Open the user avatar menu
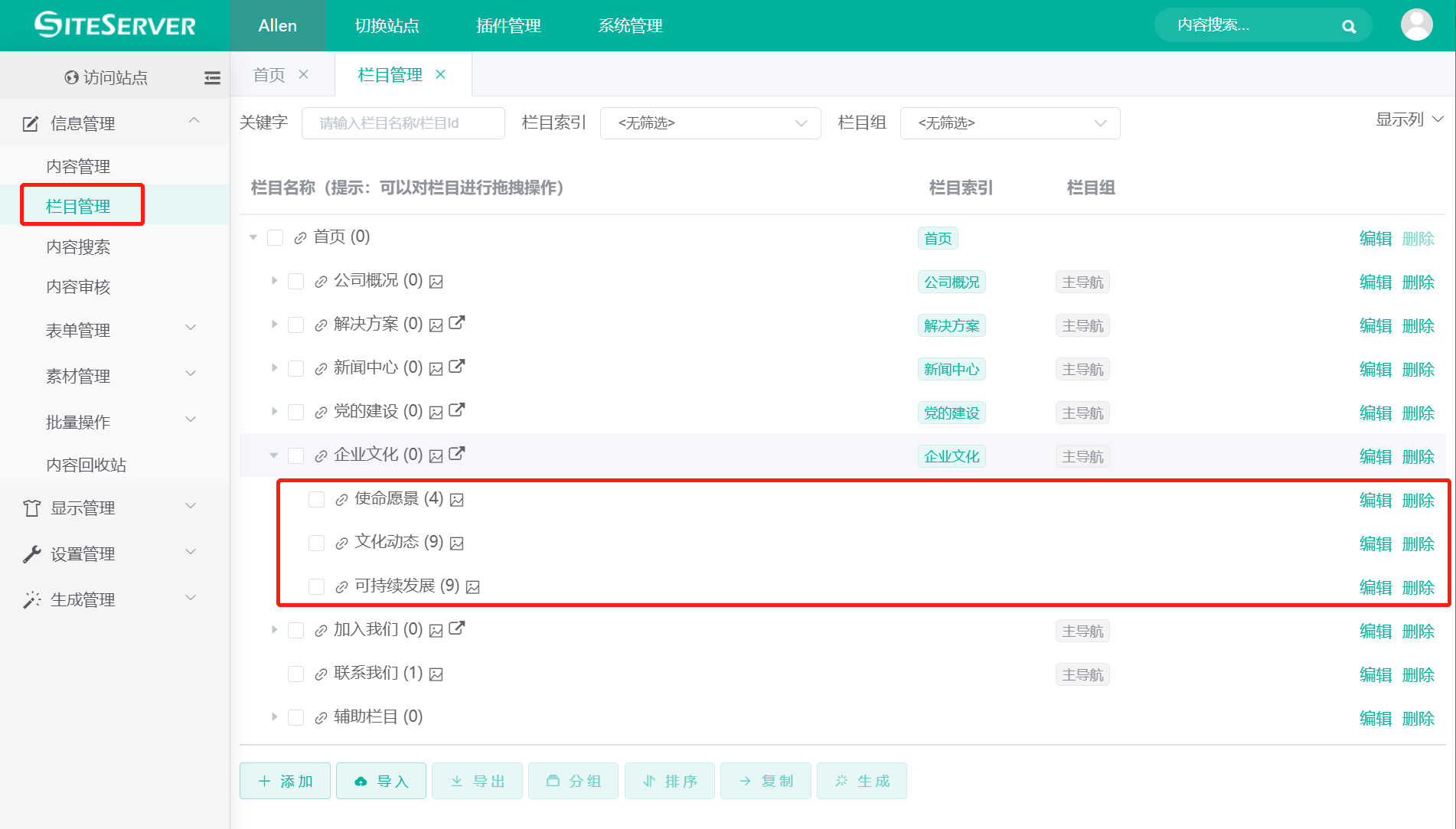Screen dimensions: 1456x829 click(1417, 24)
